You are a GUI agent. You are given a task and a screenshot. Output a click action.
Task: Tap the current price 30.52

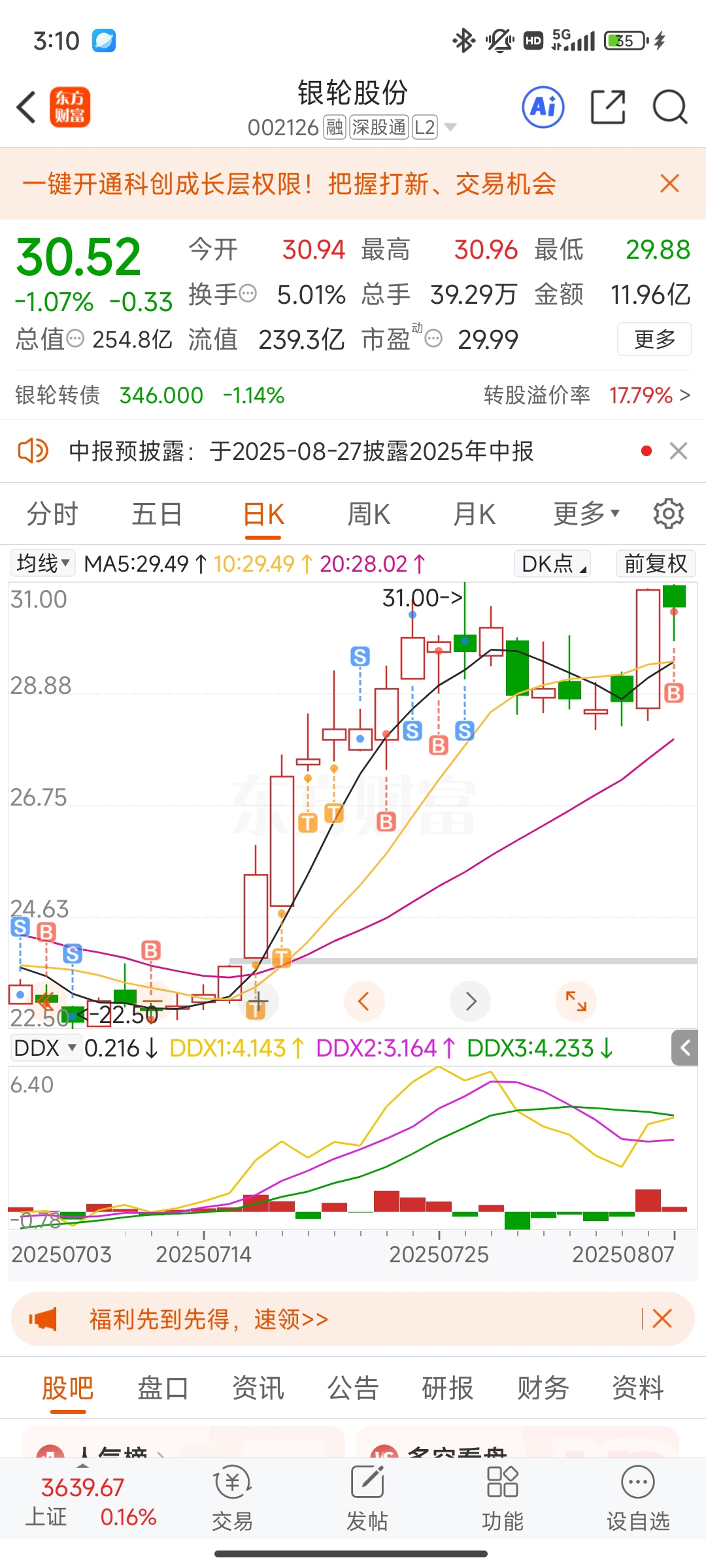[x=78, y=257]
